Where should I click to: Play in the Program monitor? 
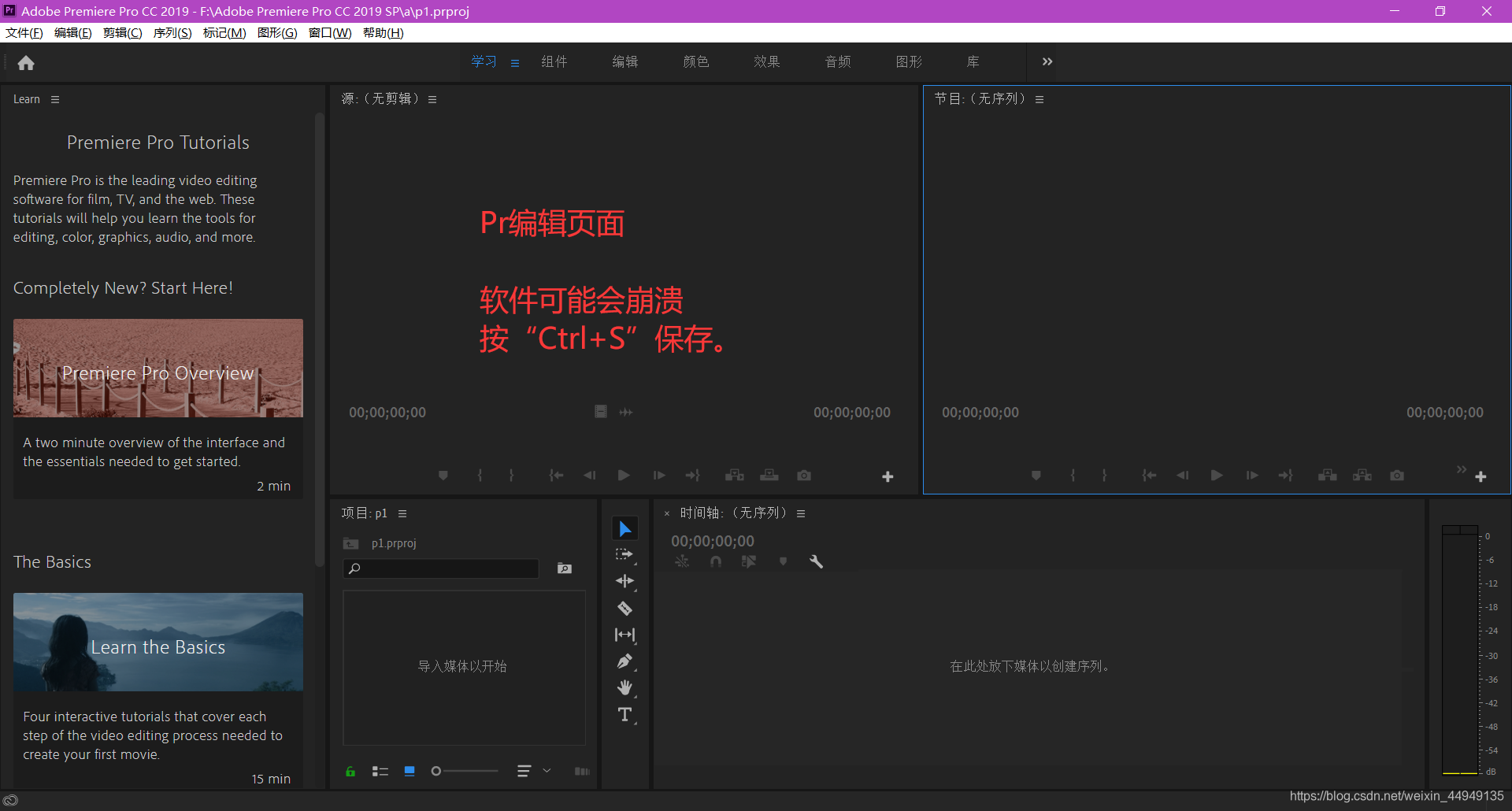coord(1217,476)
